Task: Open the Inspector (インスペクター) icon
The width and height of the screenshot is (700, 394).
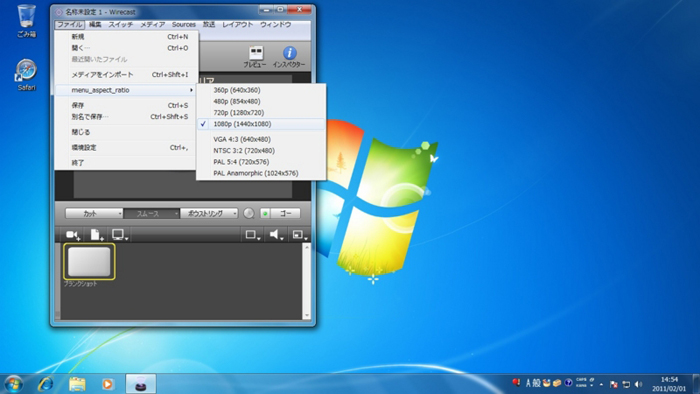Action: click(x=289, y=57)
